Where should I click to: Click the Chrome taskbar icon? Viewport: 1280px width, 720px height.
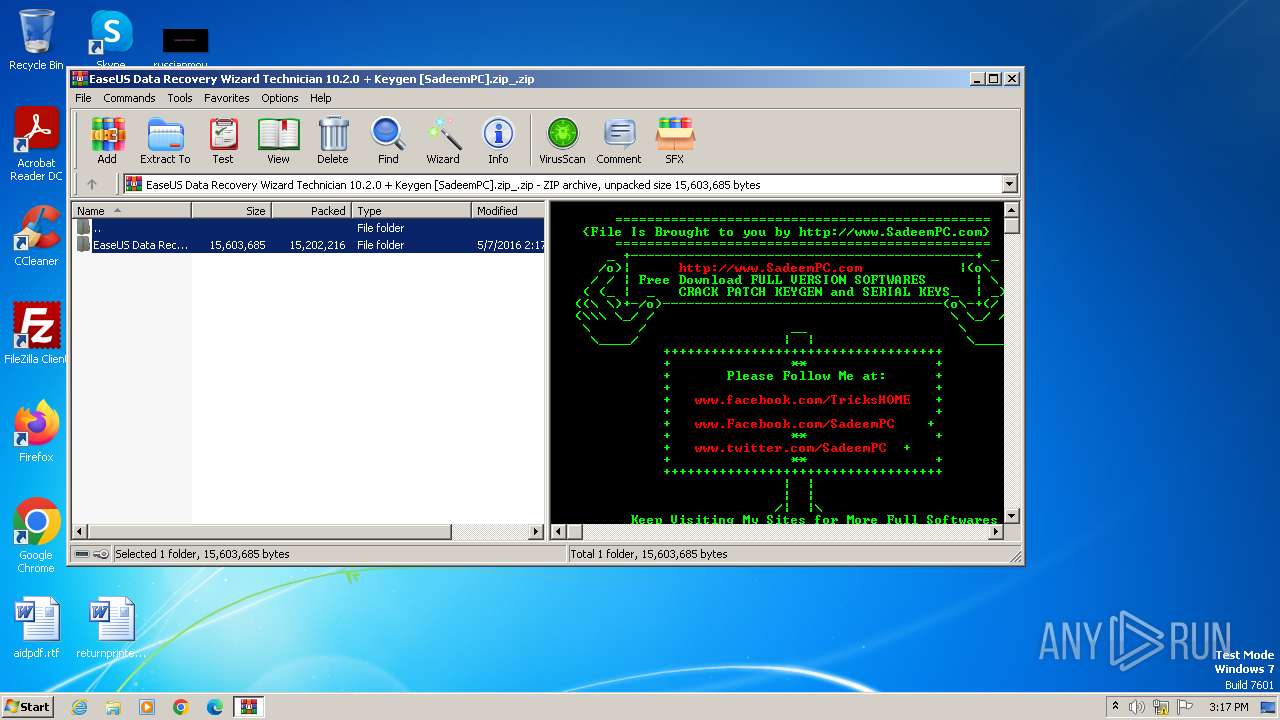point(181,707)
